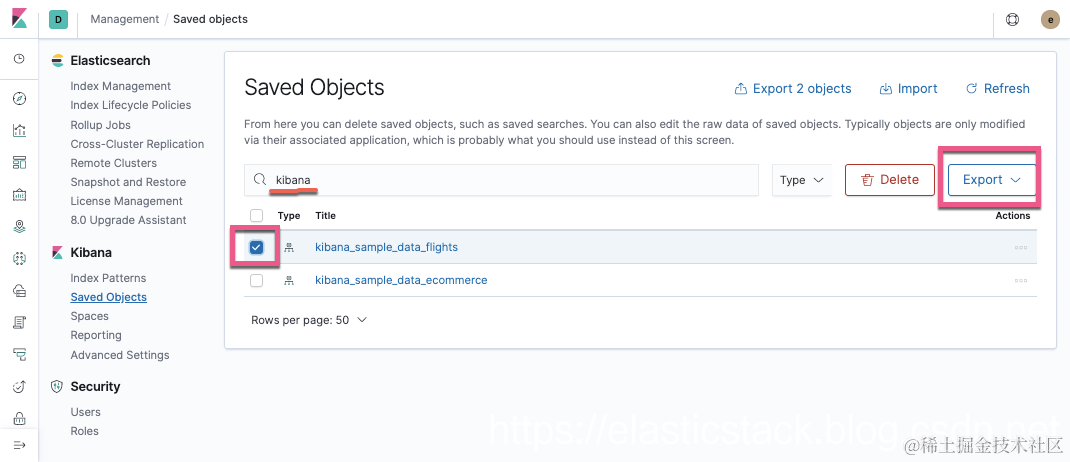The height and width of the screenshot is (462, 1070).
Task: Expand the side navigation arrow icon
Action: 19,445
